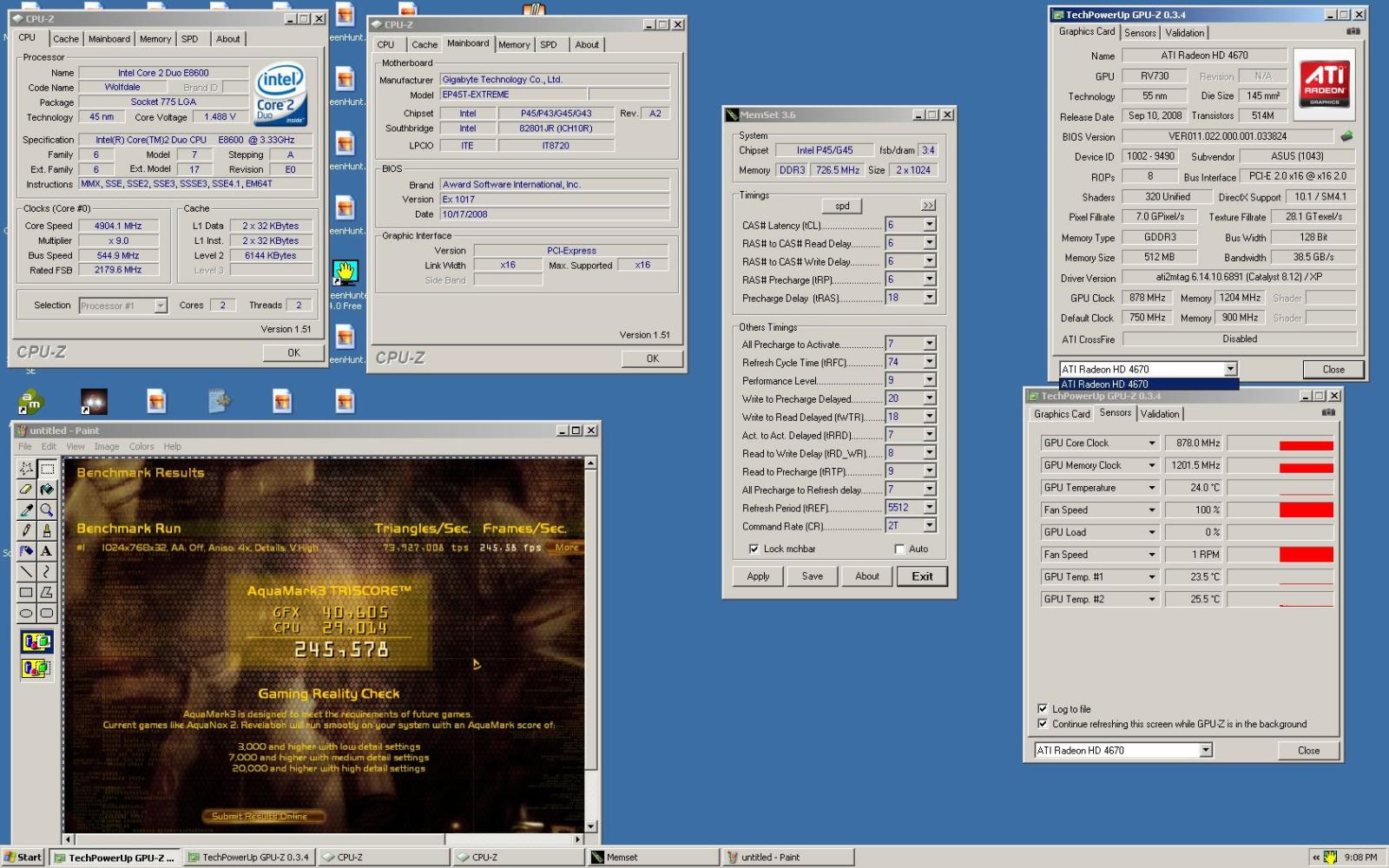Choose the straight Line tool in Paint

(x=26, y=572)
